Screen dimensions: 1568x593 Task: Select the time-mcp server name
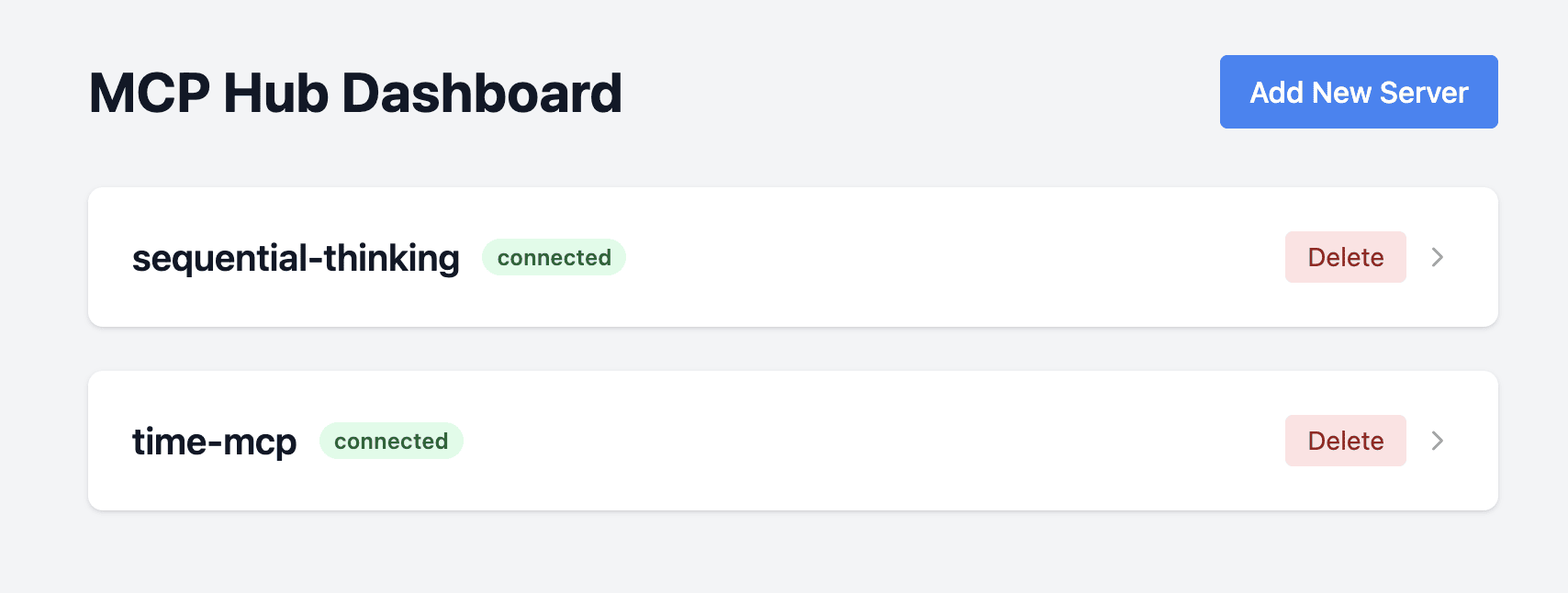[x=215, y=441]
